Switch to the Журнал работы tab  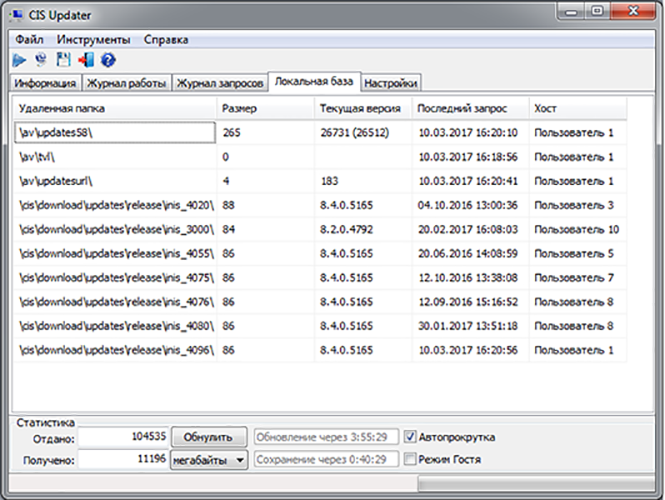point(126,83)
